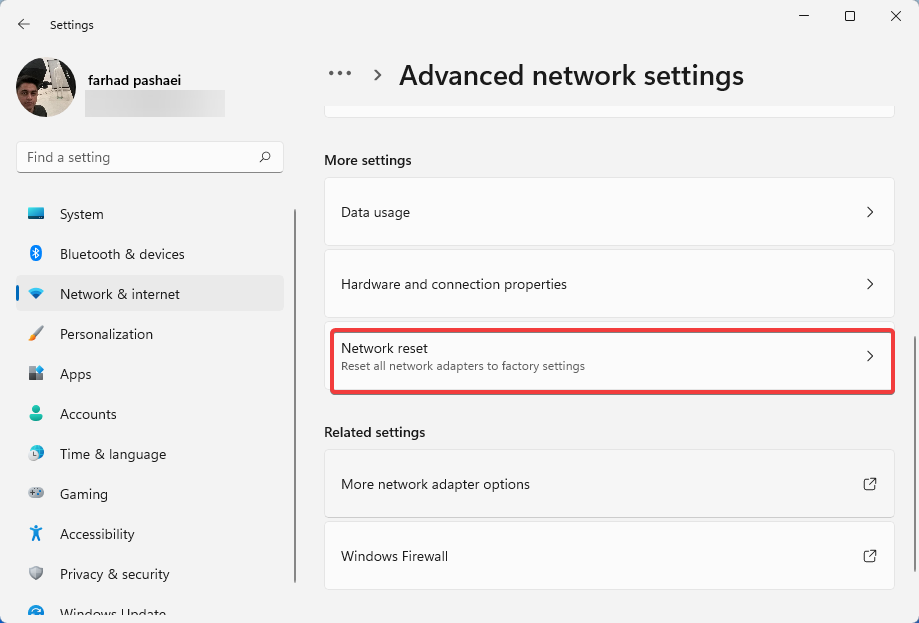Click the breadcrumb ellipsis button
The width and height of the screenshot is (919, 623).
click(340, 74)
